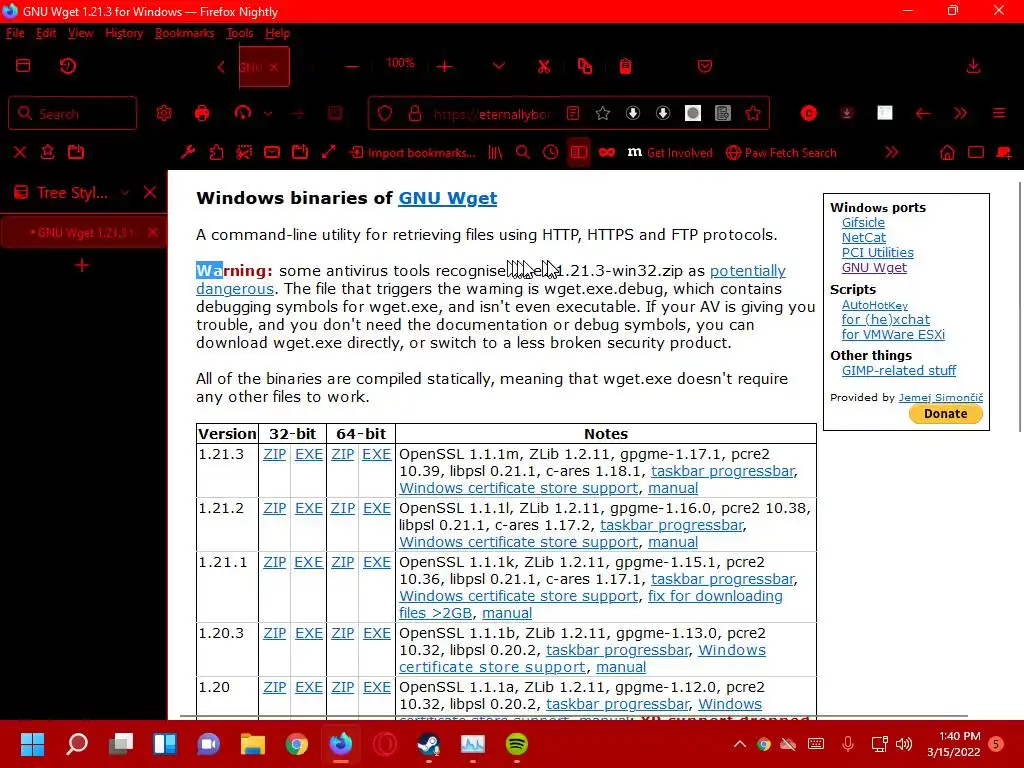Viewport: 1024px width, 768px height.
Task: Expand the overflow toolbar chevrons near menu
Action: coord(960,114)
